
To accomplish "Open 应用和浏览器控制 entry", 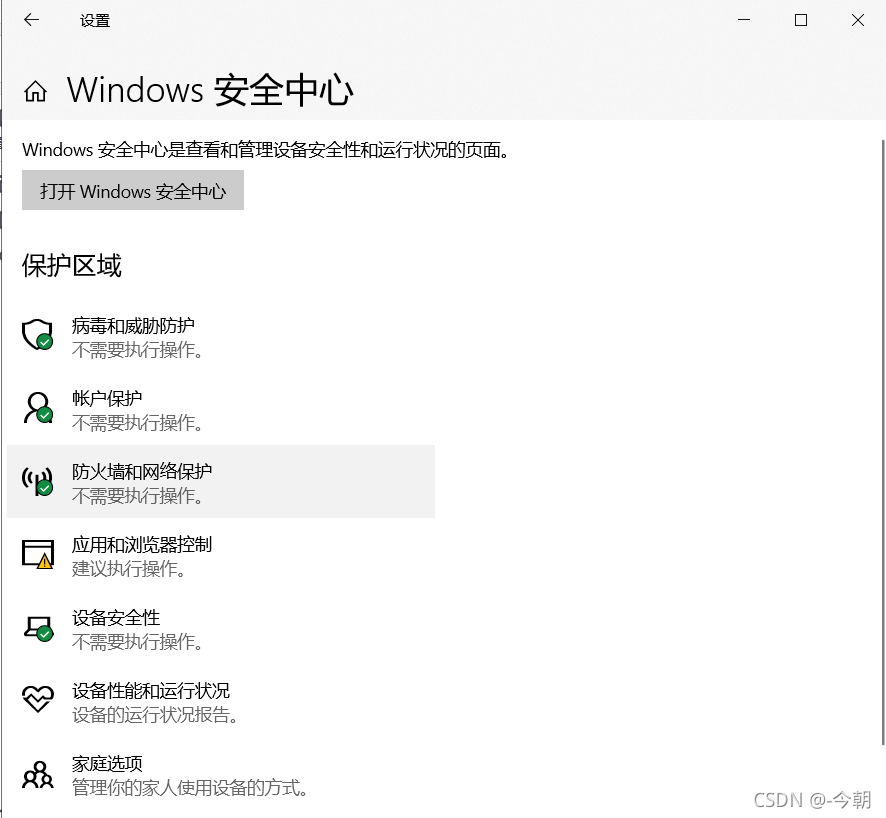I will click(x=221, y=556).
